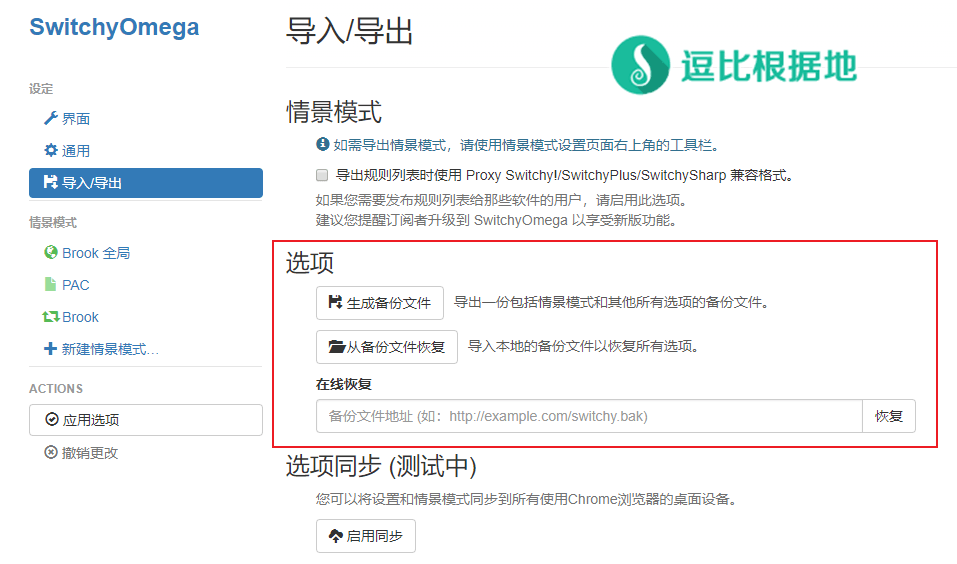Click the globe icon for Brook 全局
Screen dimensions: 957x564
(51, 253)
